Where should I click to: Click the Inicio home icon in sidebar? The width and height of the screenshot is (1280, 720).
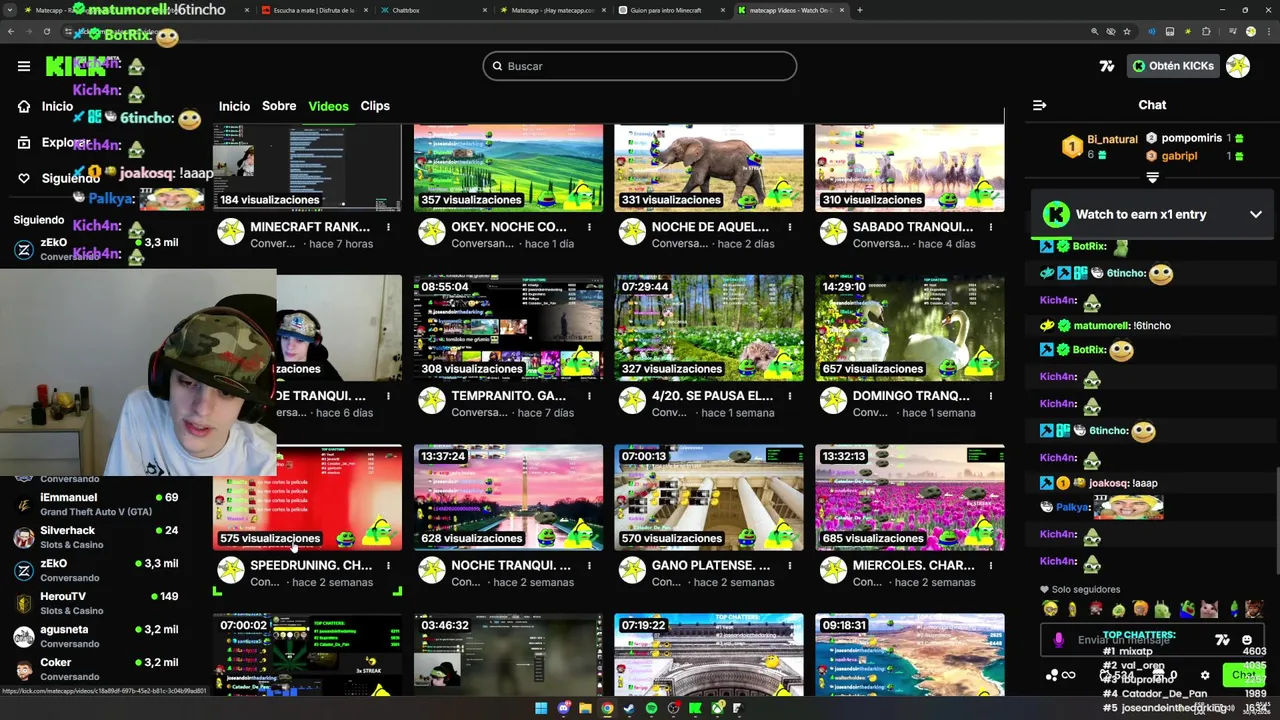click(24, 106)
